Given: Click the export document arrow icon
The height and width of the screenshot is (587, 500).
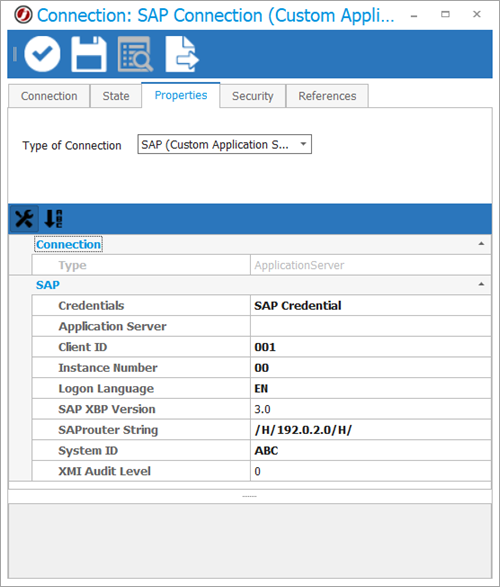Looking at the screenshot, I should (182, 54).
